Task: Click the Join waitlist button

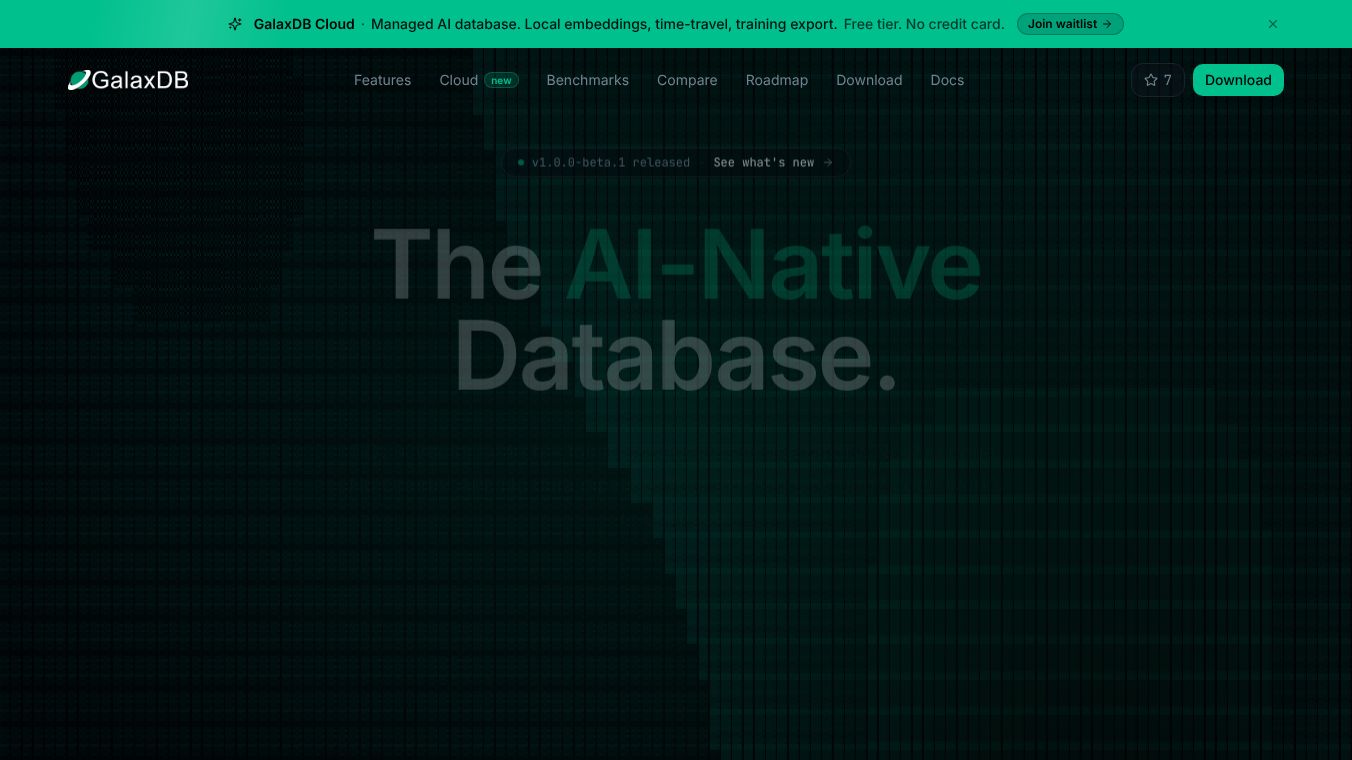Action: [x=1070, y=24]
